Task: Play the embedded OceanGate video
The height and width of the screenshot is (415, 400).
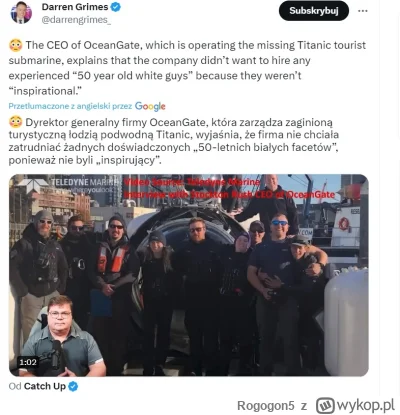Action: click(189, 275)
